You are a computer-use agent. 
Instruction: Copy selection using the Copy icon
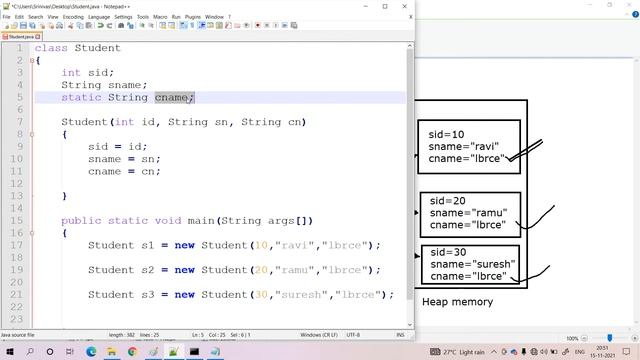(79, 25)
